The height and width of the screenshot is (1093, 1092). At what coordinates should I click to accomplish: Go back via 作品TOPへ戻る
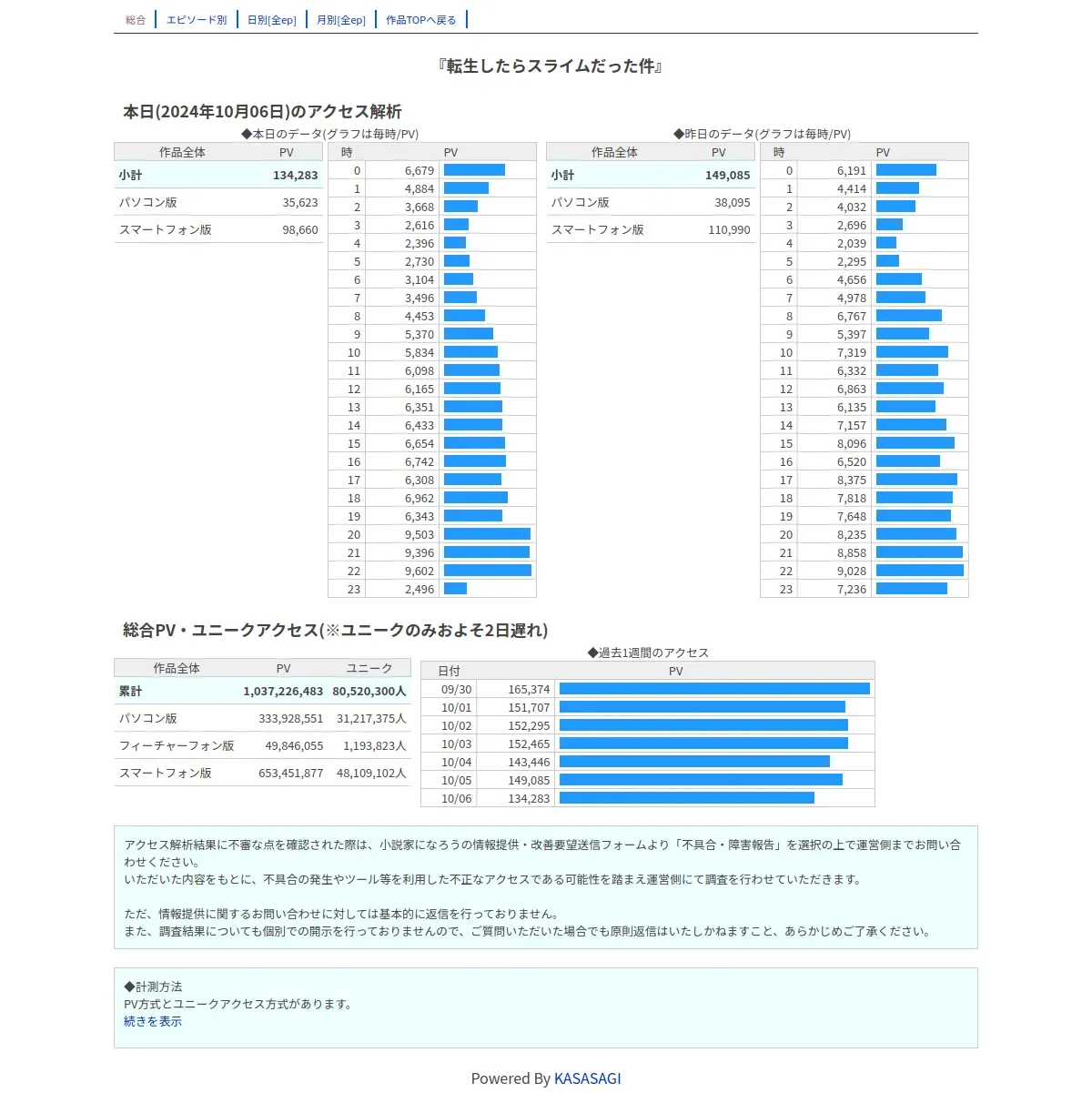coord(421,20)
